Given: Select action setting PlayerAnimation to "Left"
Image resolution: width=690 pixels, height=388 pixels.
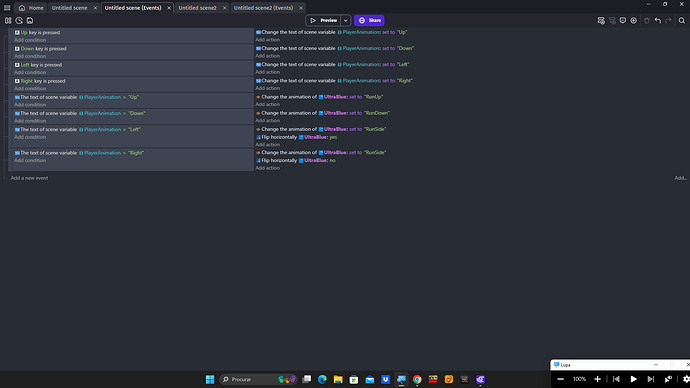Looking at the screenshot, I should pyautogui.click(x=333, y=65).
